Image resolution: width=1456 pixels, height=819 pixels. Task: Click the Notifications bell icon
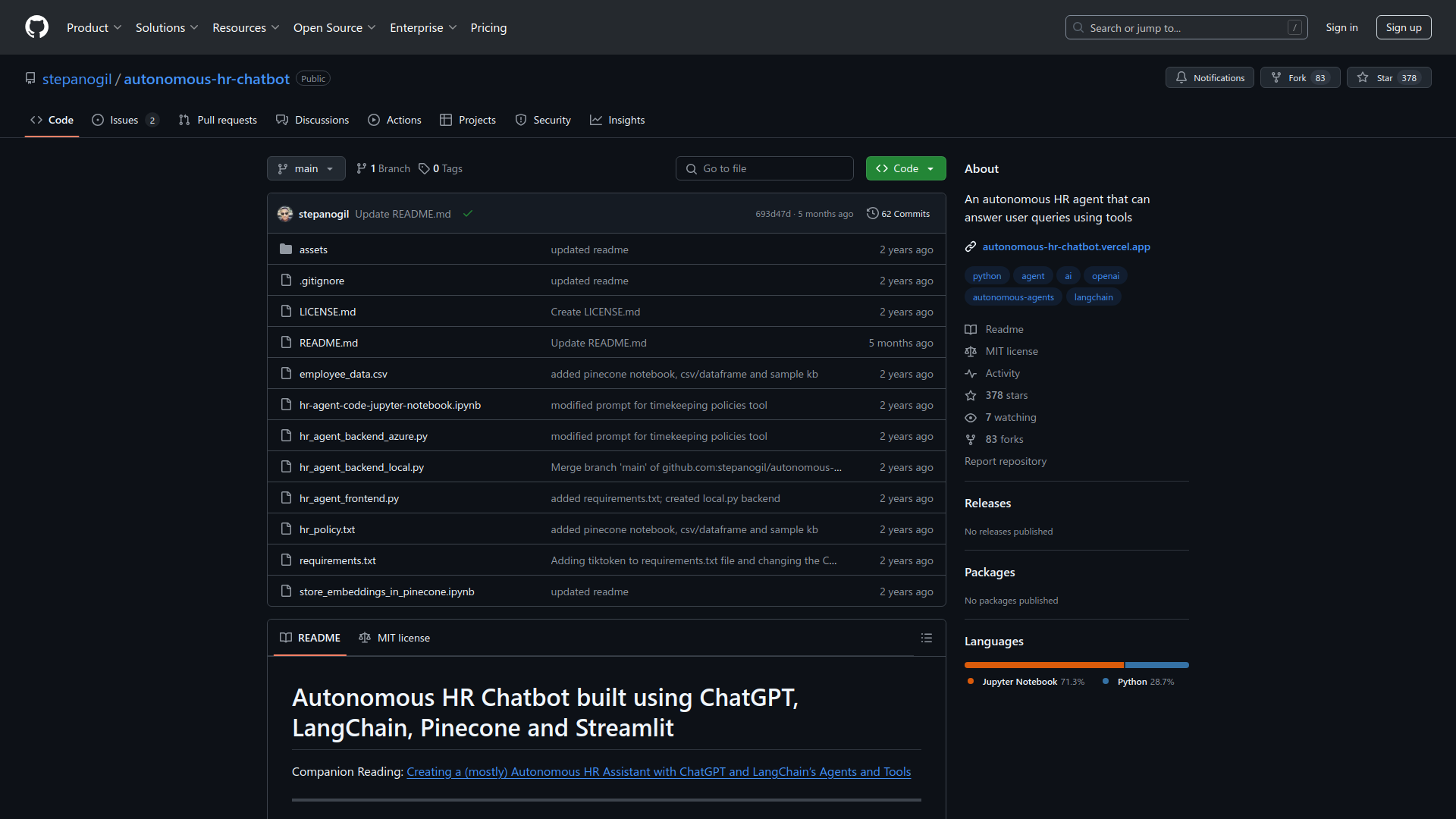pos(1181,77)
